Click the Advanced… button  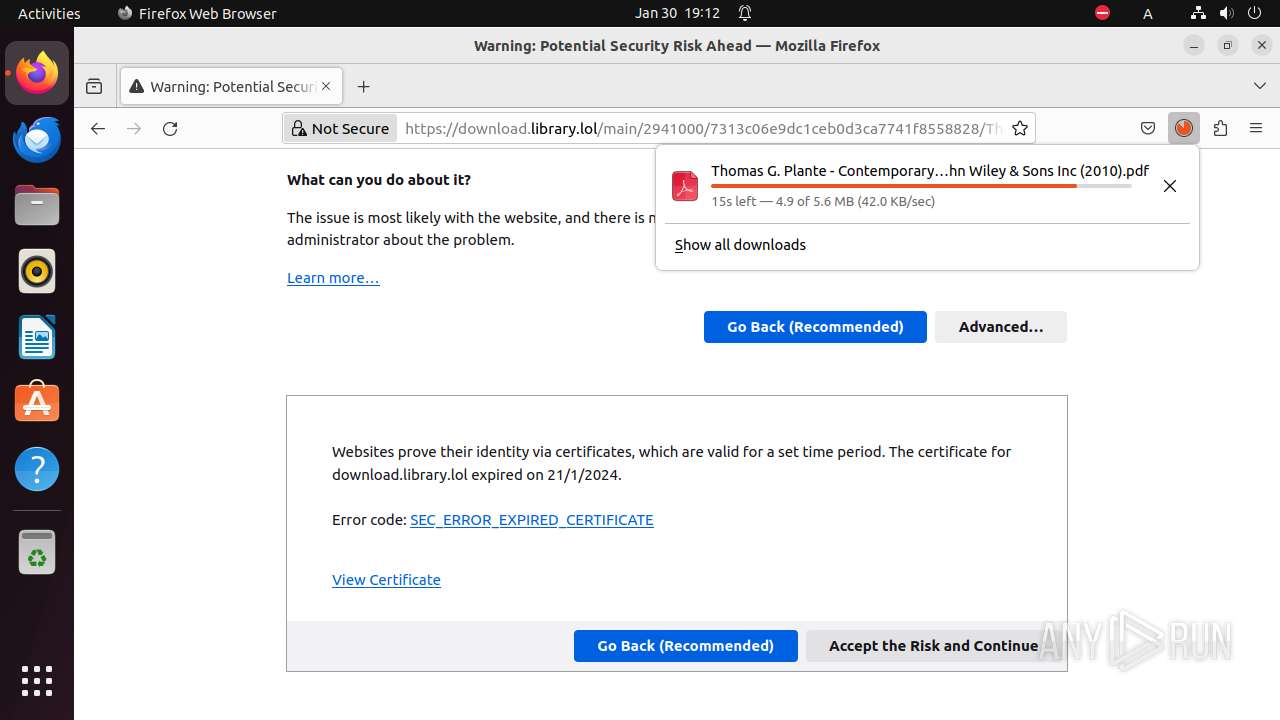(x=1001, y=327)
